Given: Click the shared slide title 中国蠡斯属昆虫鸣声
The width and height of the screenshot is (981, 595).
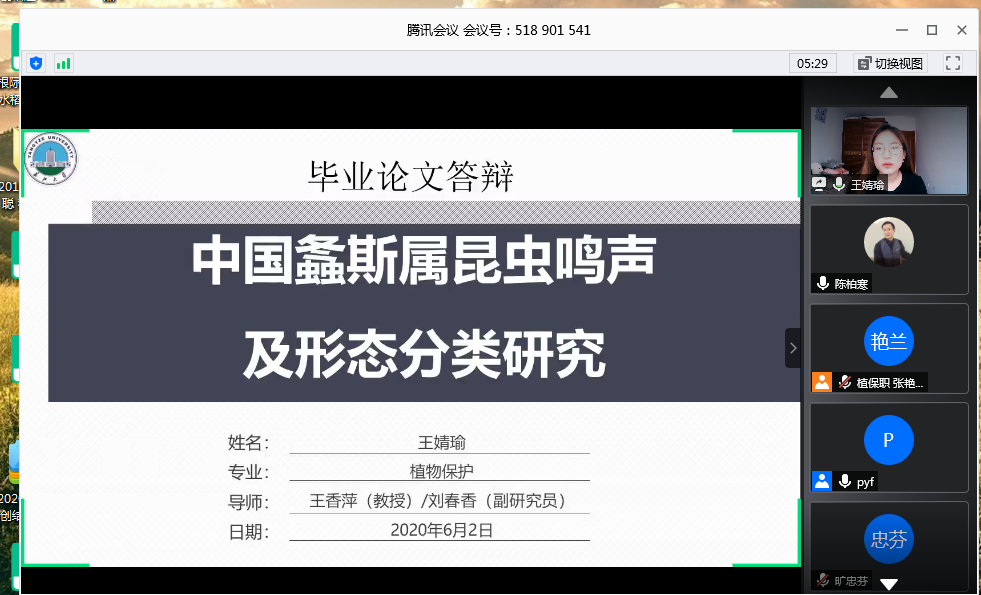Looking at the screenshot, I should click(424, 261).
